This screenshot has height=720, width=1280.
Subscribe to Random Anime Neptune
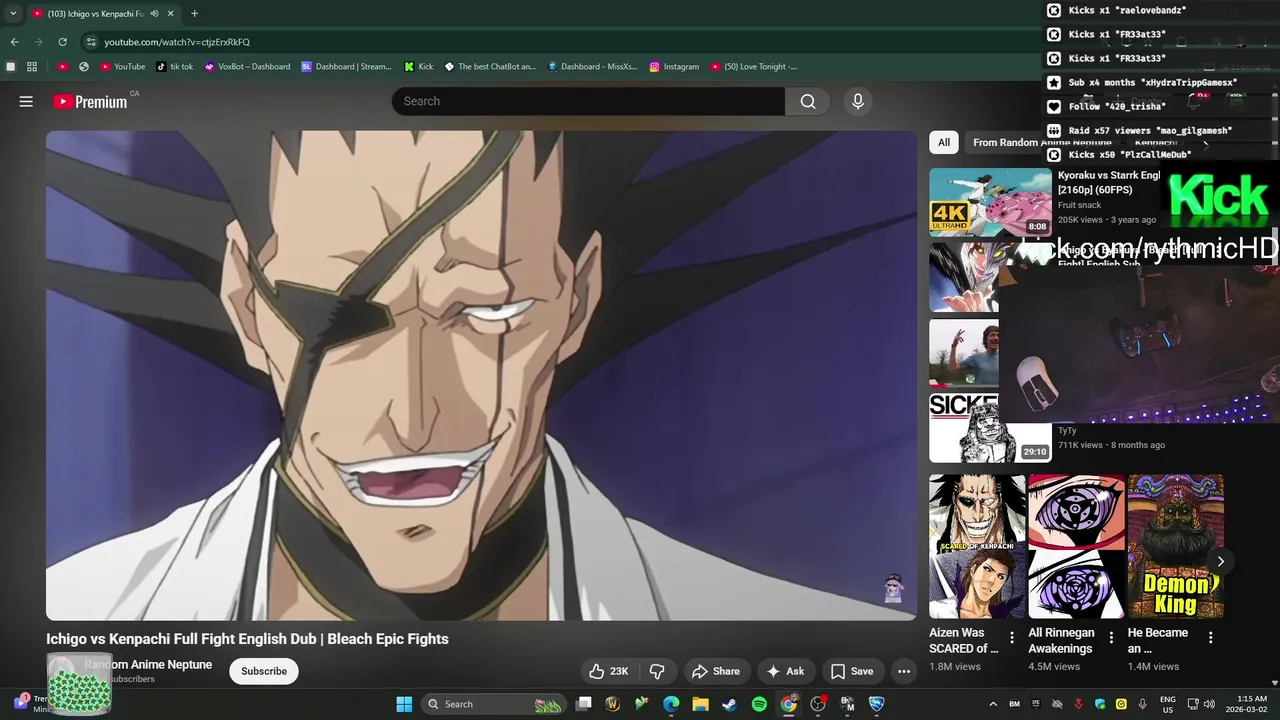pyautogui.click(x=264, y=671)
